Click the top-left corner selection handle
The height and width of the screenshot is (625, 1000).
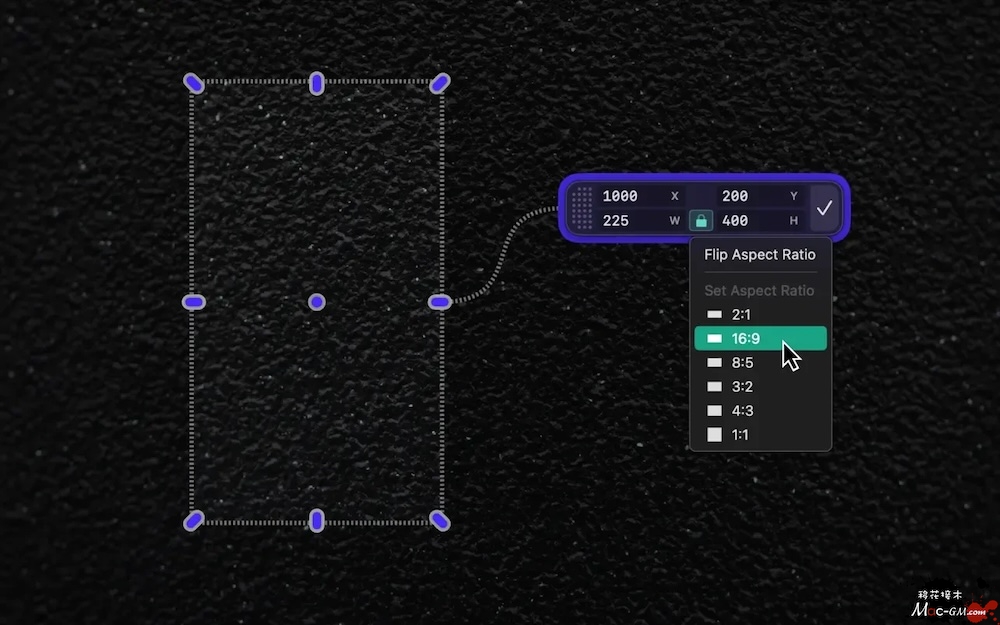point(194,83)
